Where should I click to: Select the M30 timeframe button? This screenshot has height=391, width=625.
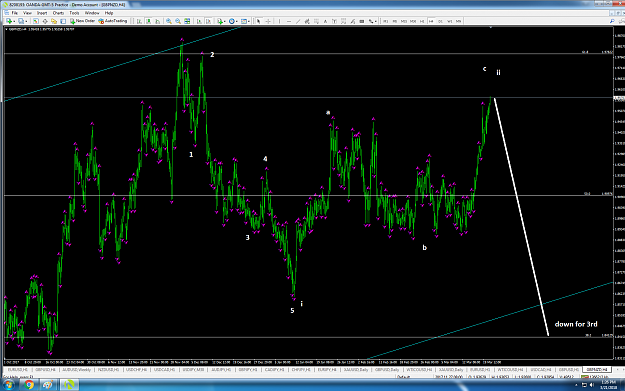coord(413,21)
